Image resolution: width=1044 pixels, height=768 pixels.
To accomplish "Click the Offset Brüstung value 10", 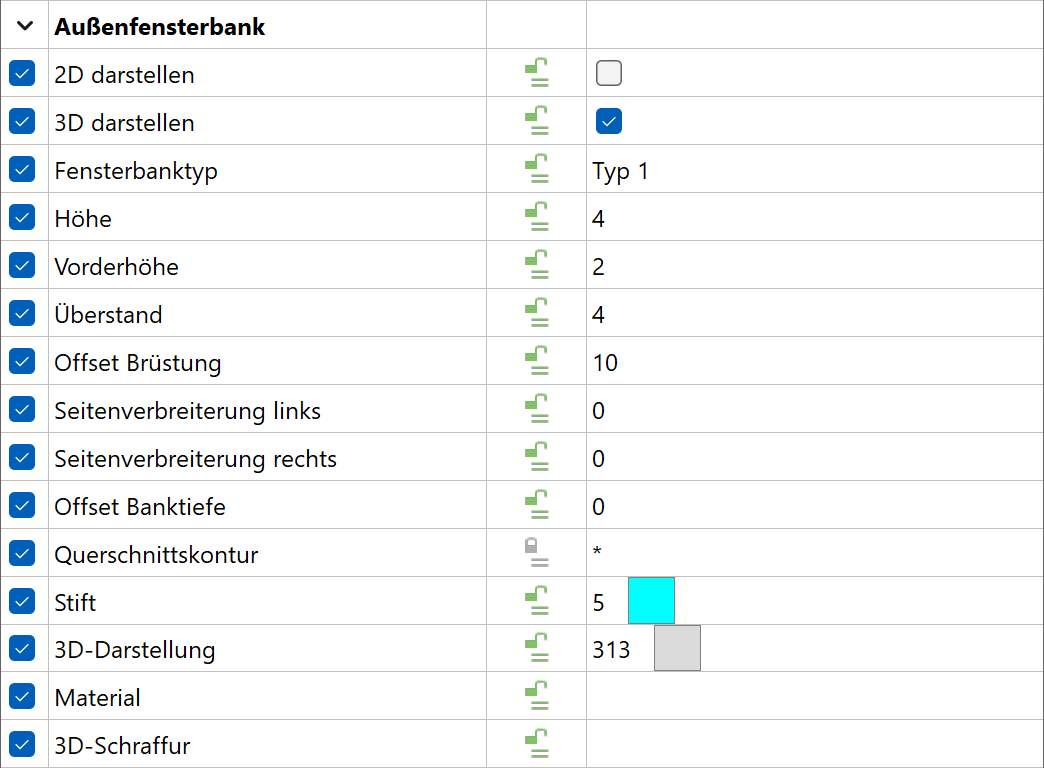I will (605, 363).
